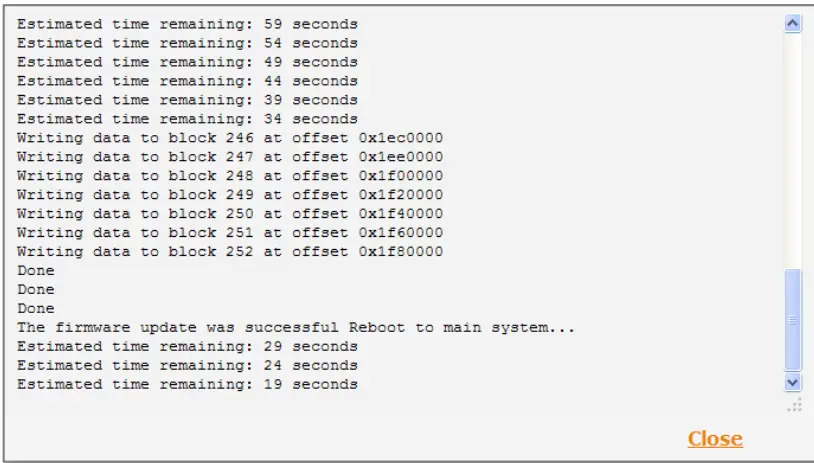Click the block 248 offset 0x1f00000 line

tap(230, 175)
